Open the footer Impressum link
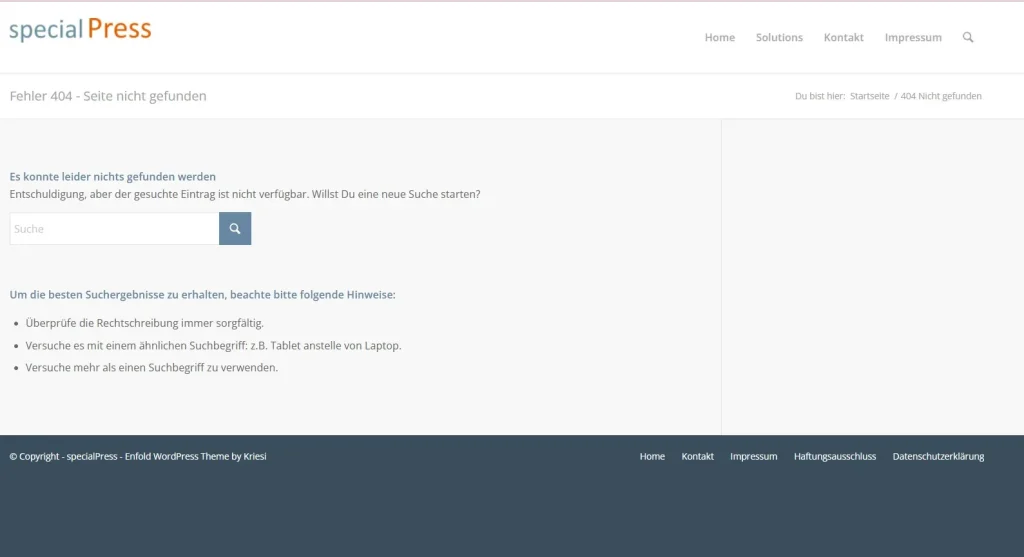Viewport: 1024px width, 557px height. pyautogui.click(x=753, y=457)
